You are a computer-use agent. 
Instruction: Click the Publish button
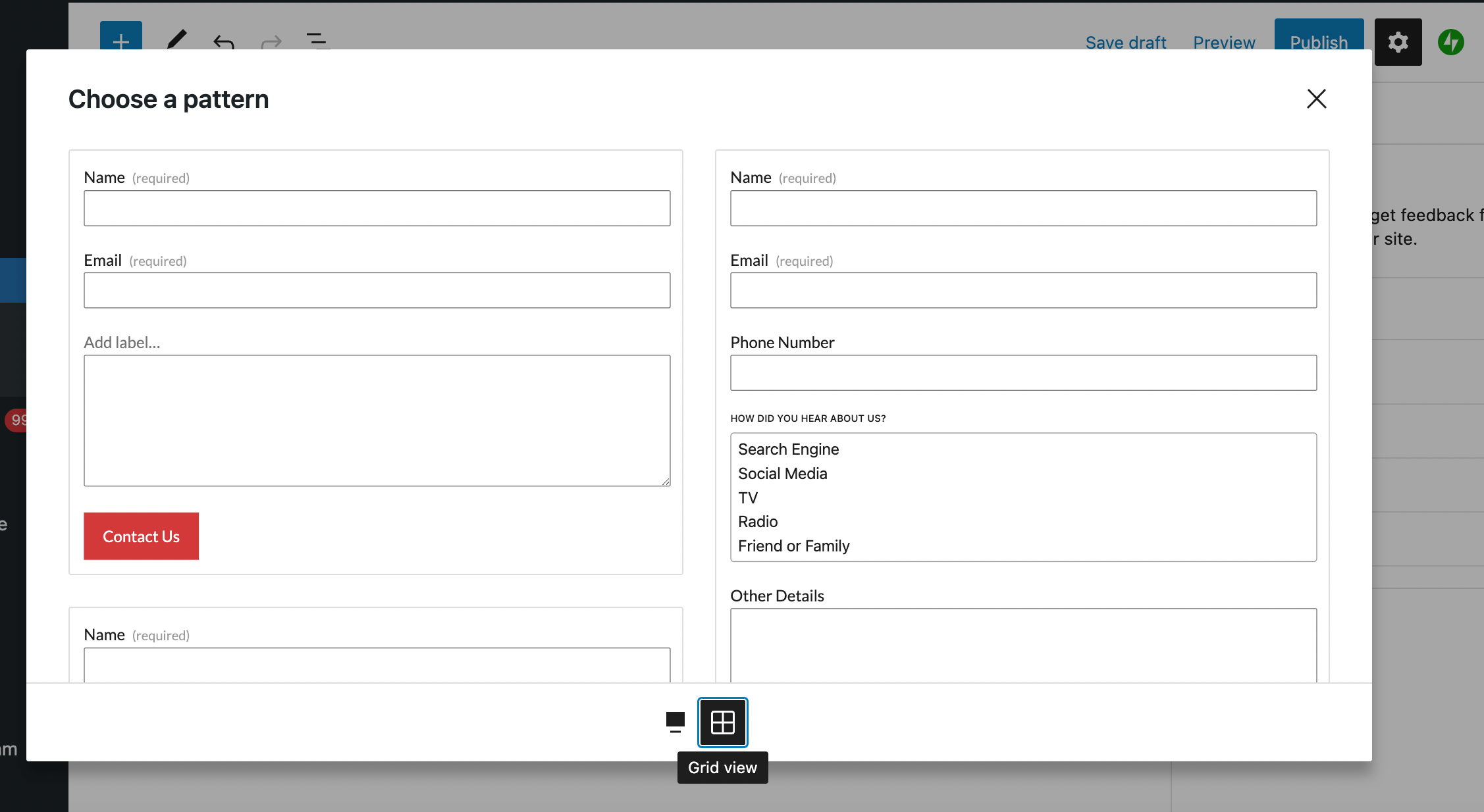click(x=1319, y=42)
